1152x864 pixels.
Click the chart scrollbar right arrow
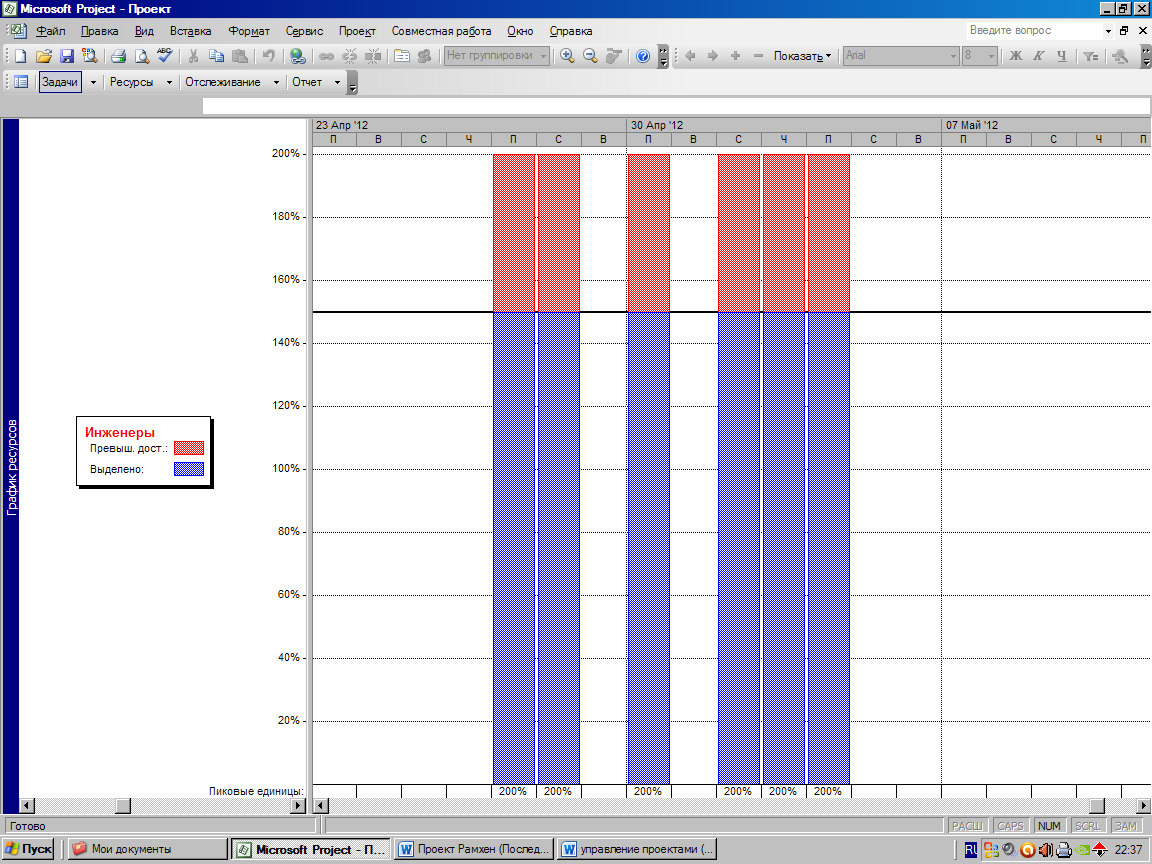point(1144,806)
